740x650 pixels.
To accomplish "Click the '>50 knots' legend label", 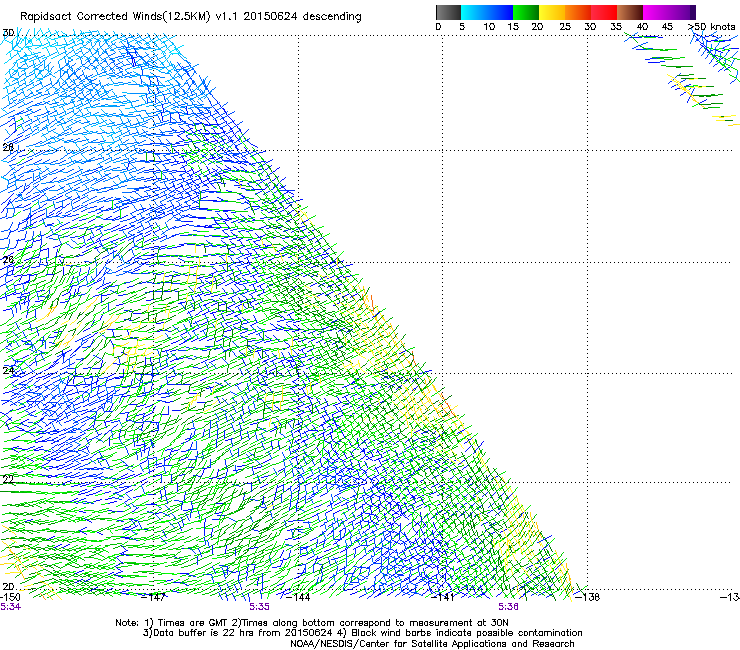I will pyautogui.click(x=711, y=27).
